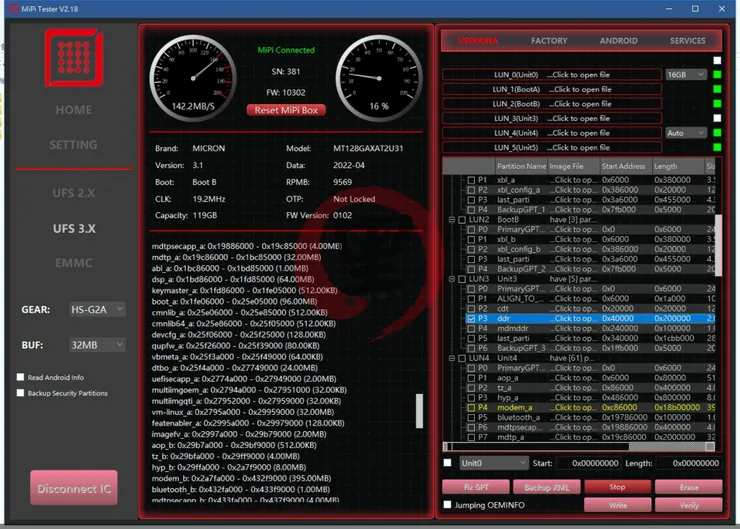Enable Backup Security Partitions checkbox
The height and width of the screenshot is (529, 740).
point(20,393)
